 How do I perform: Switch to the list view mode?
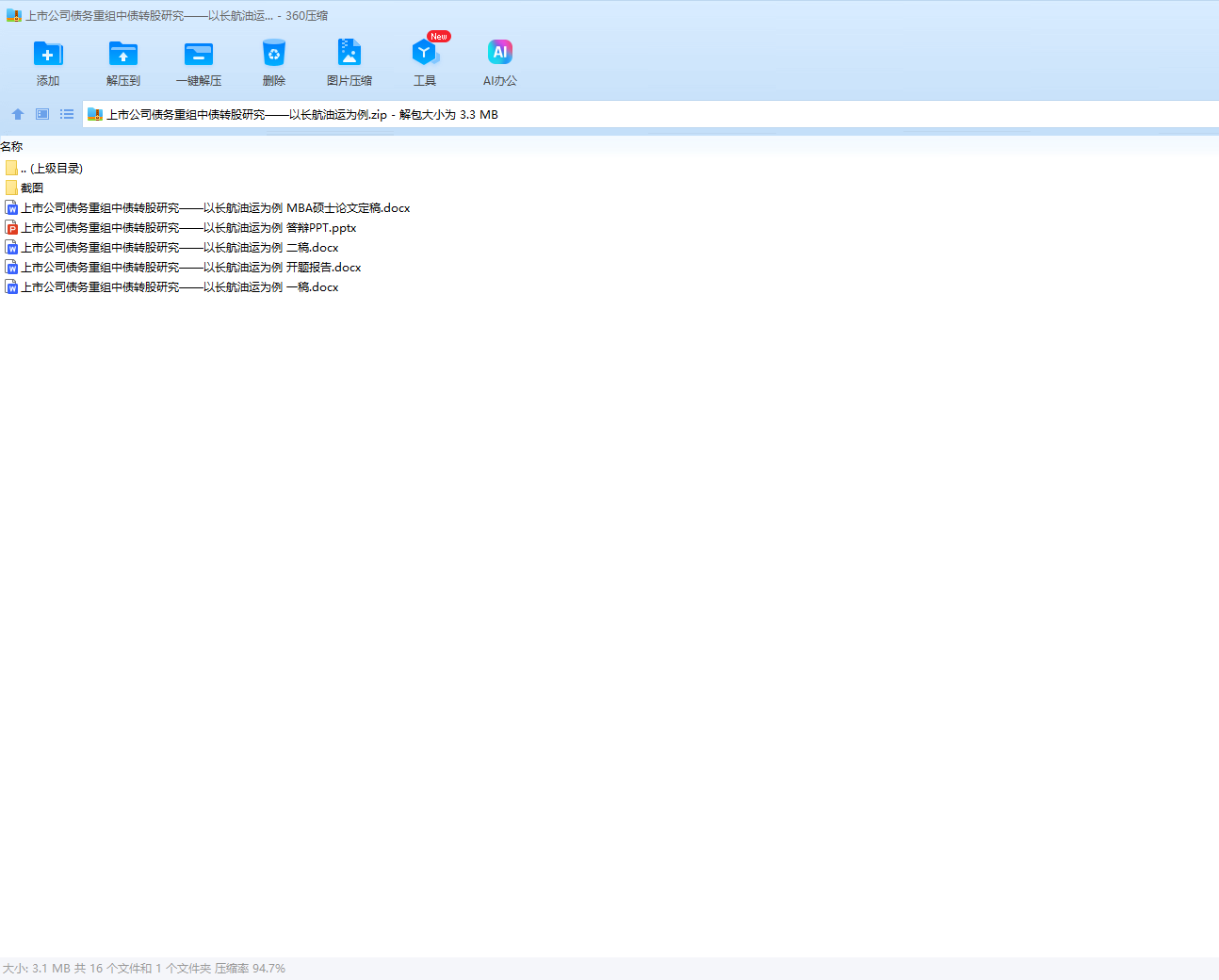click(67, 114)
